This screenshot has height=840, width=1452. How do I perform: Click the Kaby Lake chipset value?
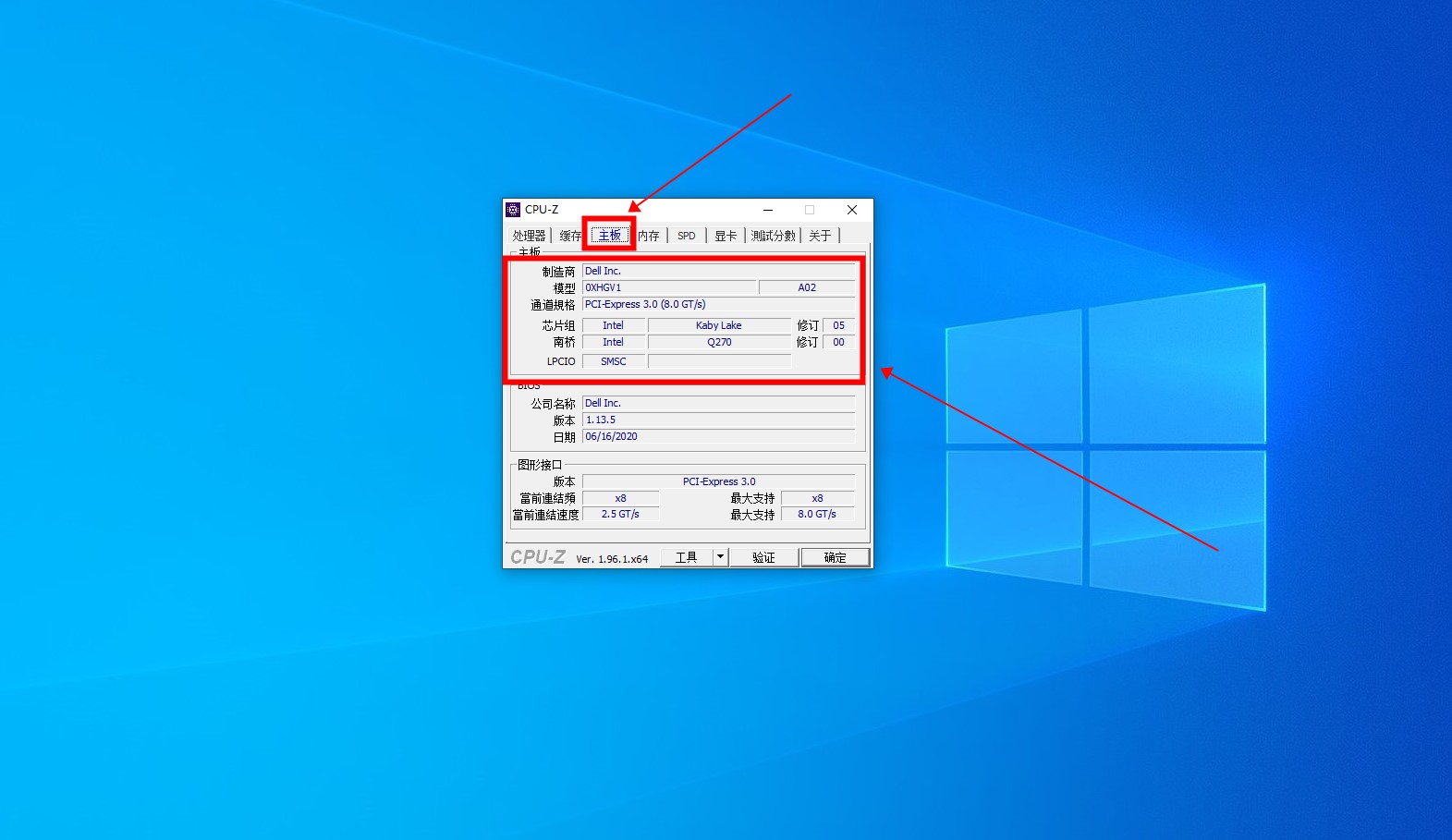[719, 325]
